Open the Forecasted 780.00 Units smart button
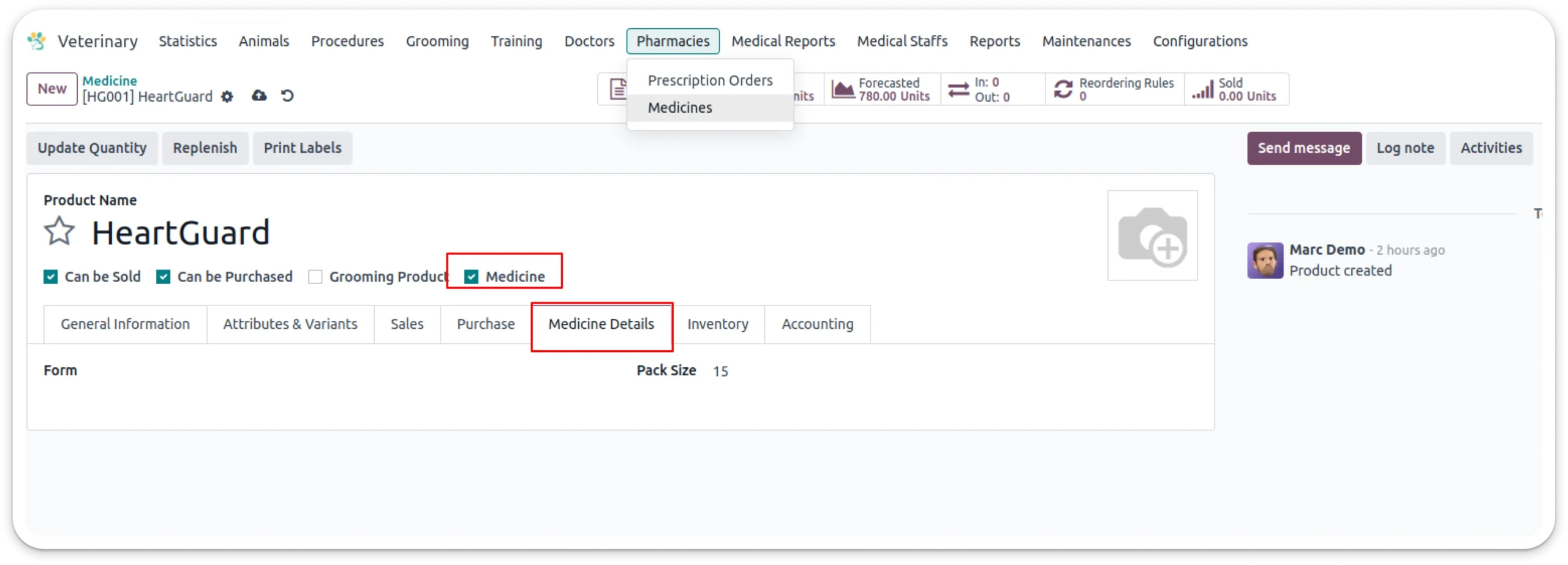This screenshot has height=565, width=1568. pyautogui.click(x=882, y=89)
